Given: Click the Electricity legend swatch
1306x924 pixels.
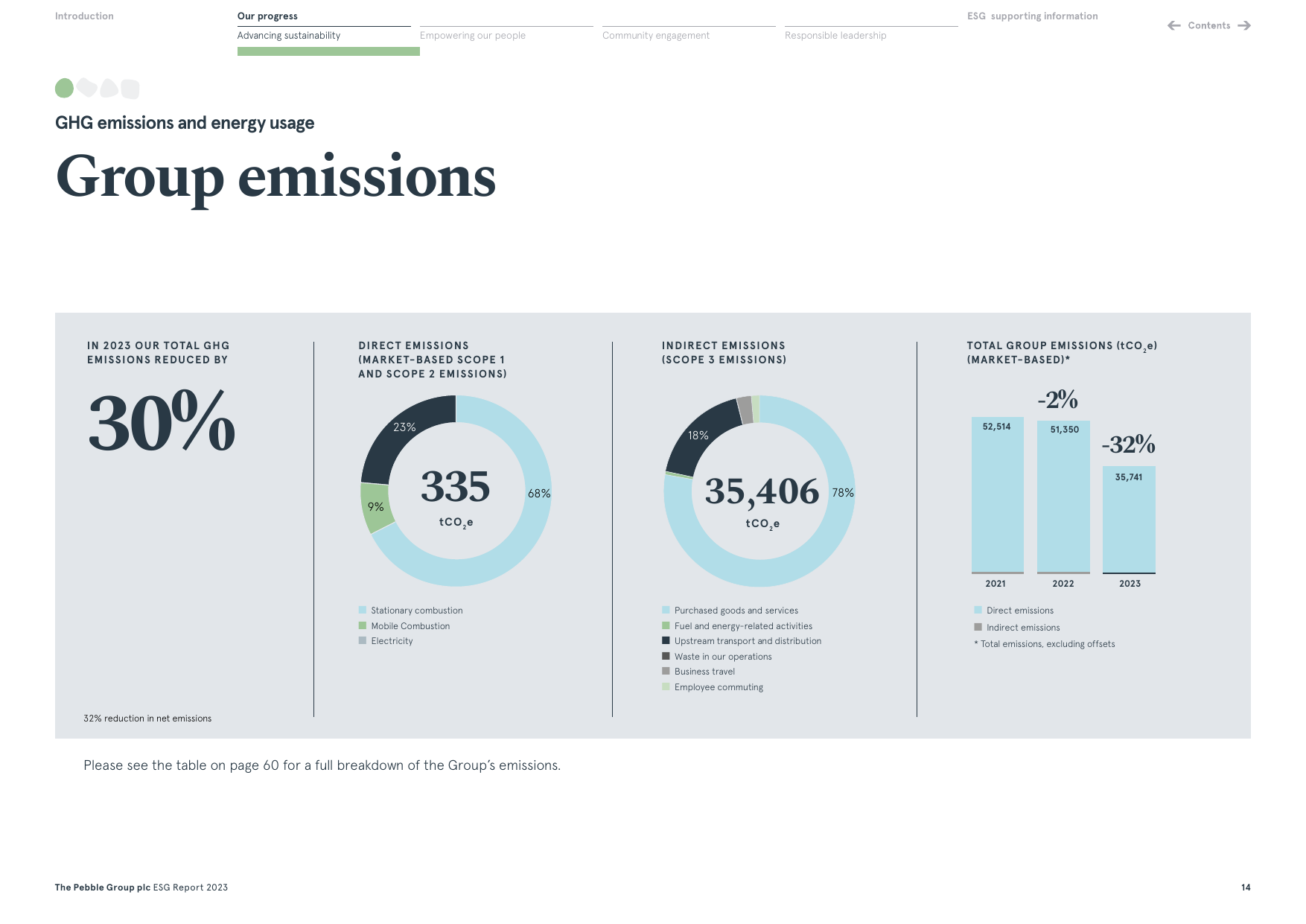Looking at the screenshot, I should [363, 640].
